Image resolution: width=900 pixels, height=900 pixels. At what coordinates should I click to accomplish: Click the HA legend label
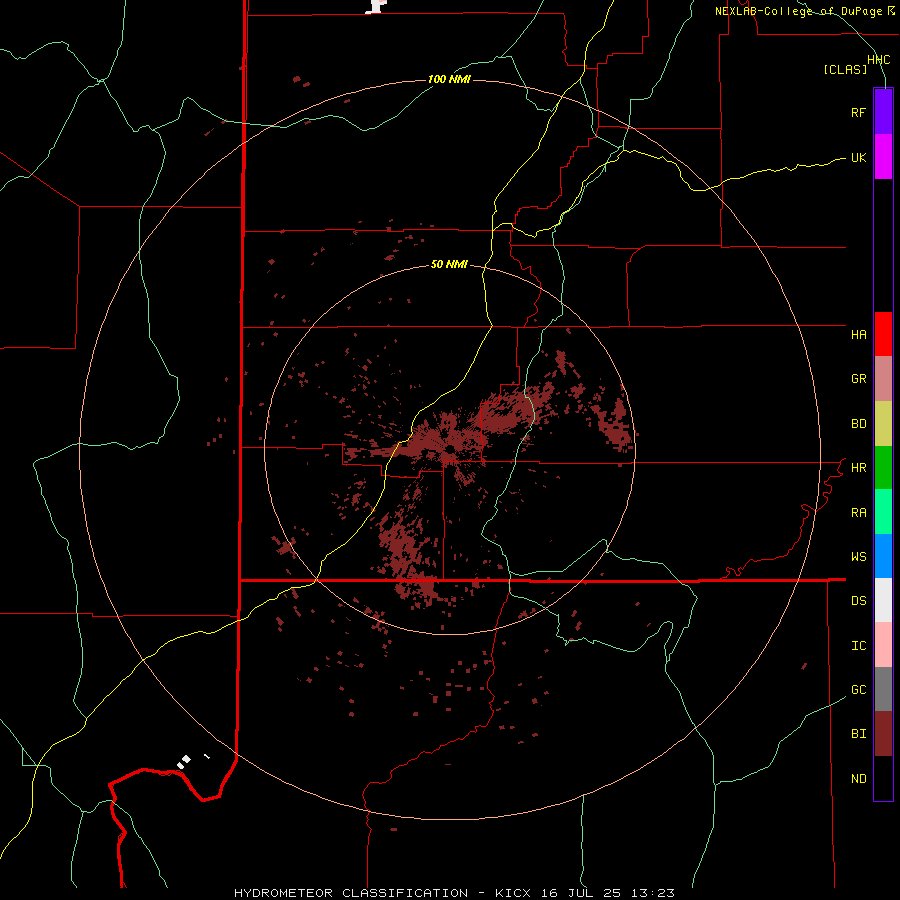[858, 335]
